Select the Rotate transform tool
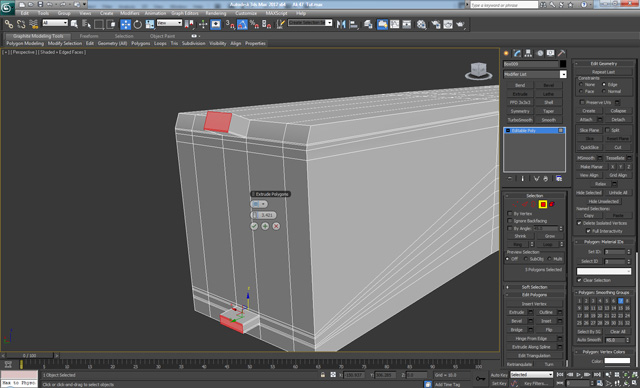This screenshot has width=640, height=388. (x=138, y=24)
